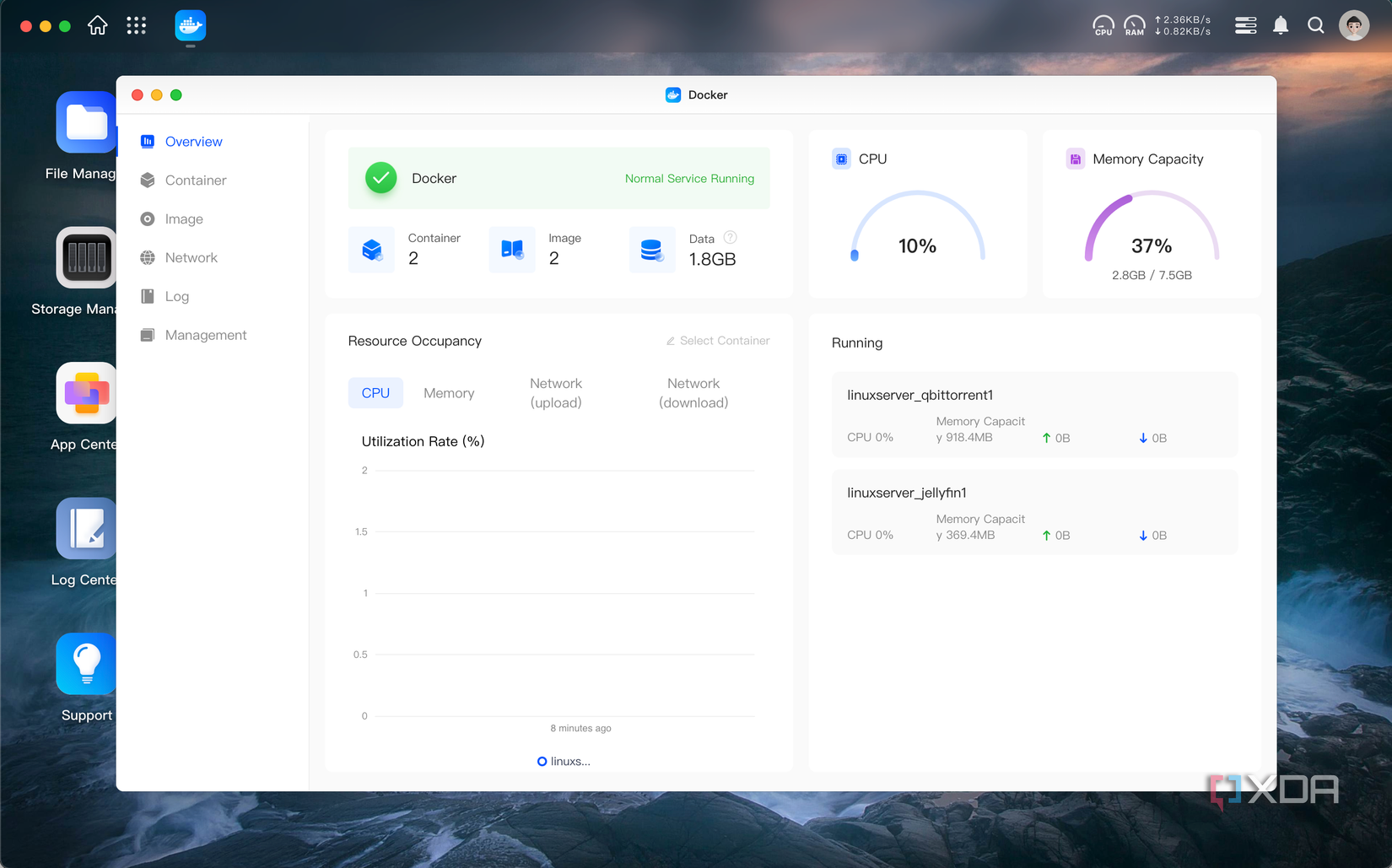
Task: Click the 8 minutes ago chart label
Action: coord(580,728)
